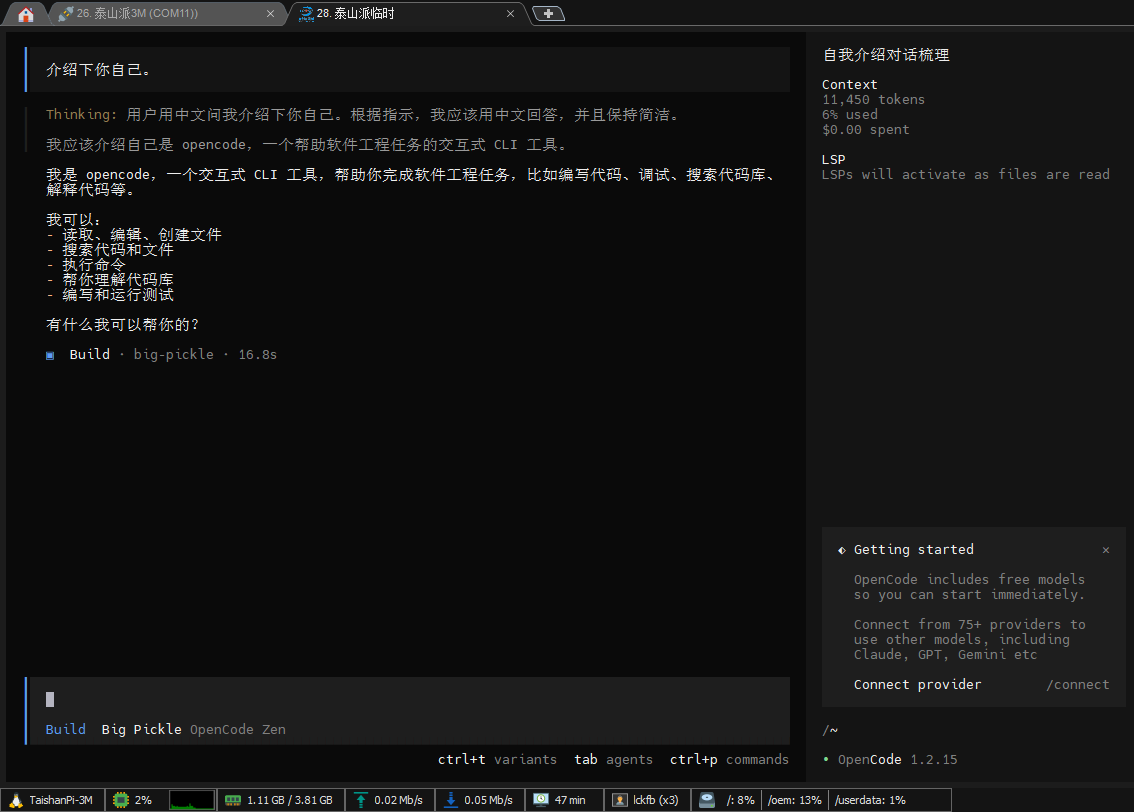Click /: 8% disk usage entry

pyautogui.click(x=741, y=800)
